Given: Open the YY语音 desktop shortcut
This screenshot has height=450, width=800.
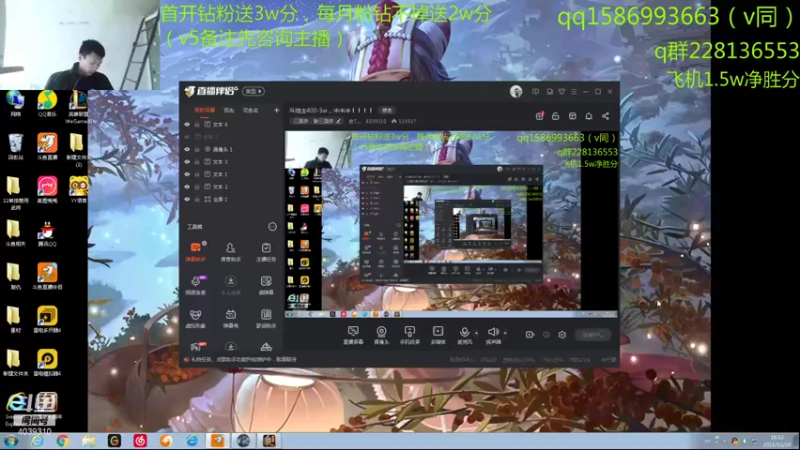Looking at the screenshot, I should (x=79, y=190).
